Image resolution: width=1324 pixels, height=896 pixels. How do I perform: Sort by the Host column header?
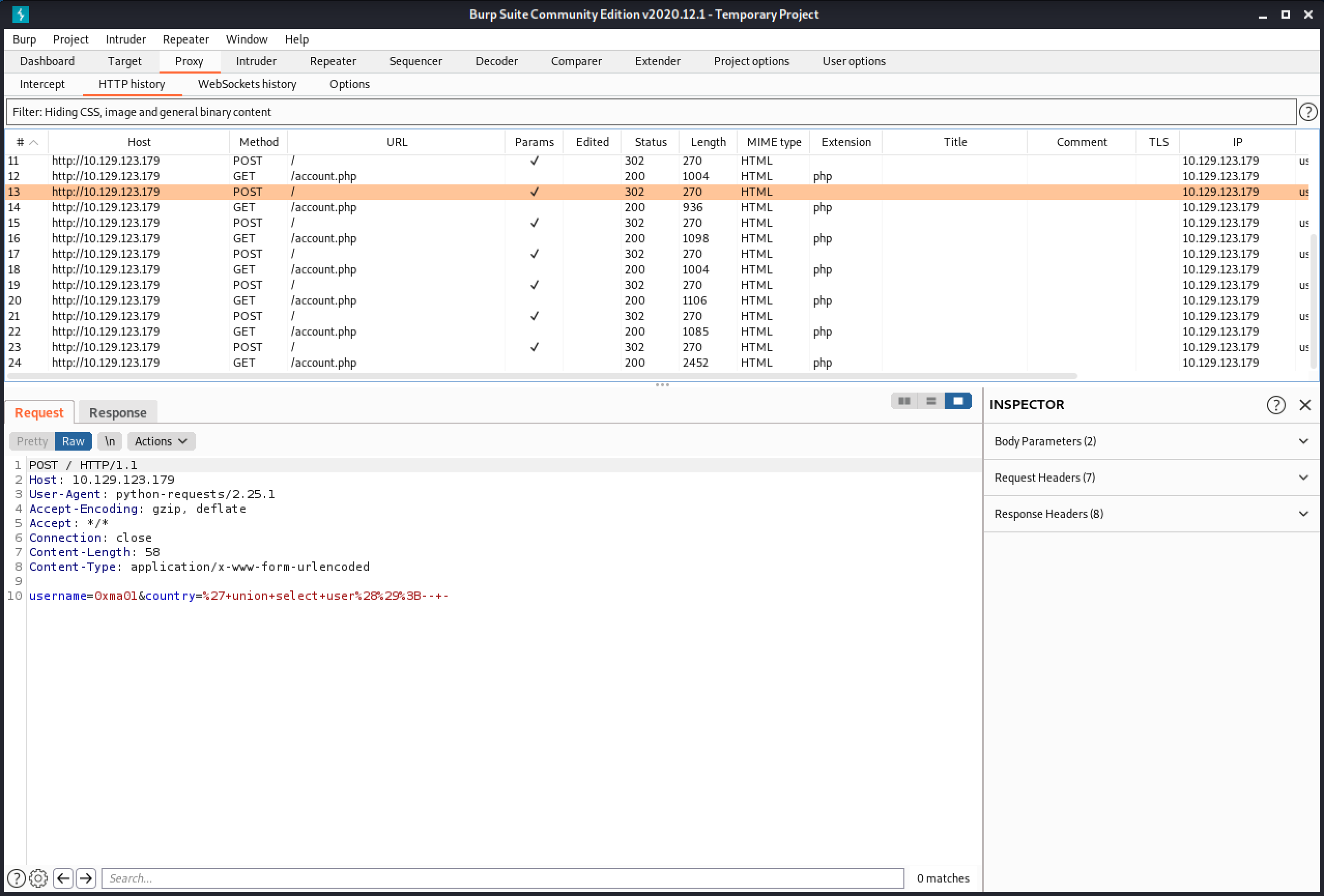(x=139, y=142)
